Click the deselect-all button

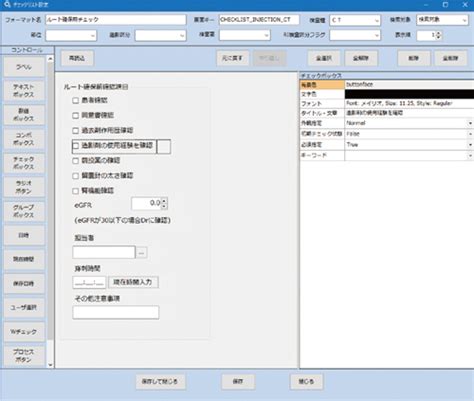click(361, 58)
